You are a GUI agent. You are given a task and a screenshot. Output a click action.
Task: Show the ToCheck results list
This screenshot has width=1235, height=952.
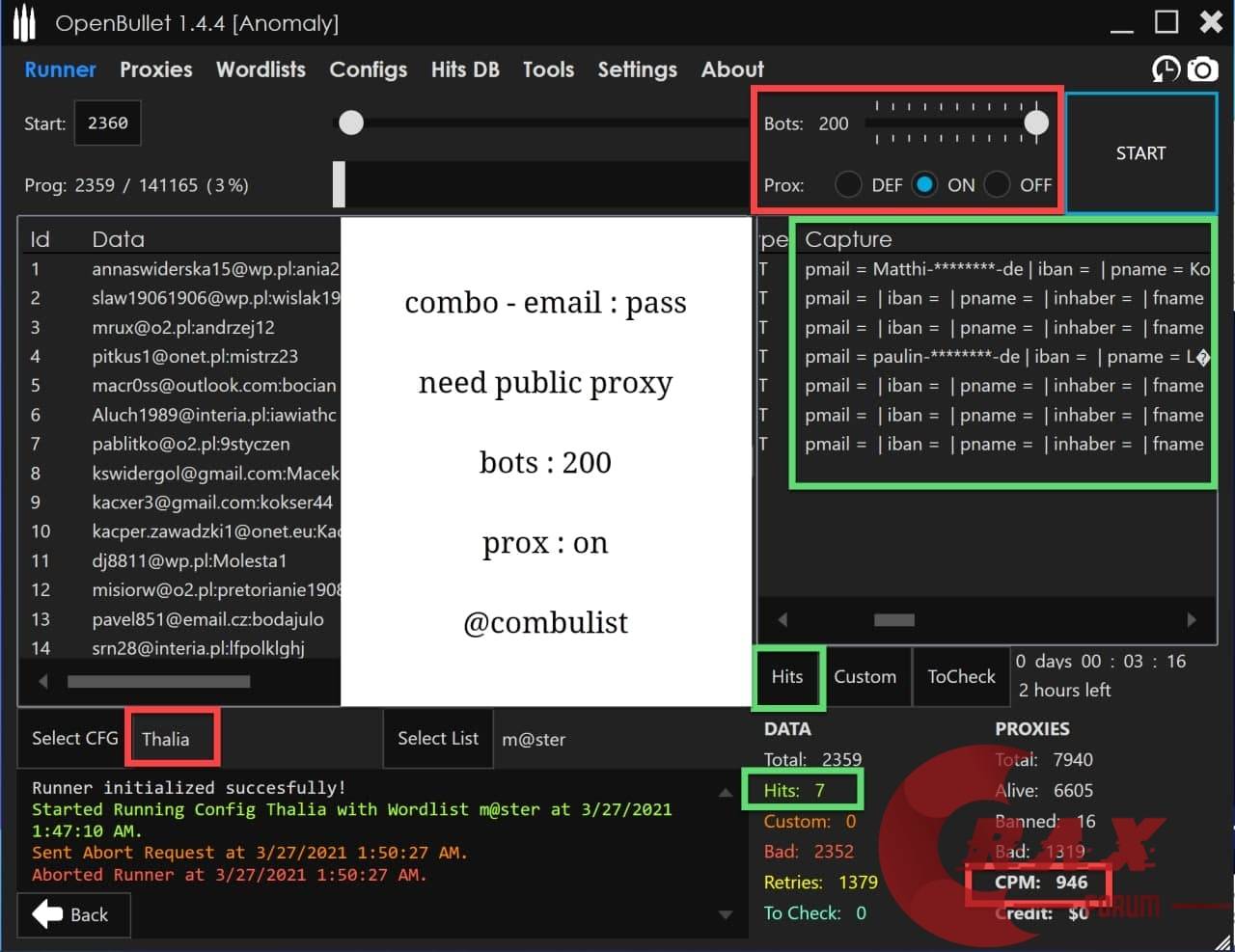point(961,676)
